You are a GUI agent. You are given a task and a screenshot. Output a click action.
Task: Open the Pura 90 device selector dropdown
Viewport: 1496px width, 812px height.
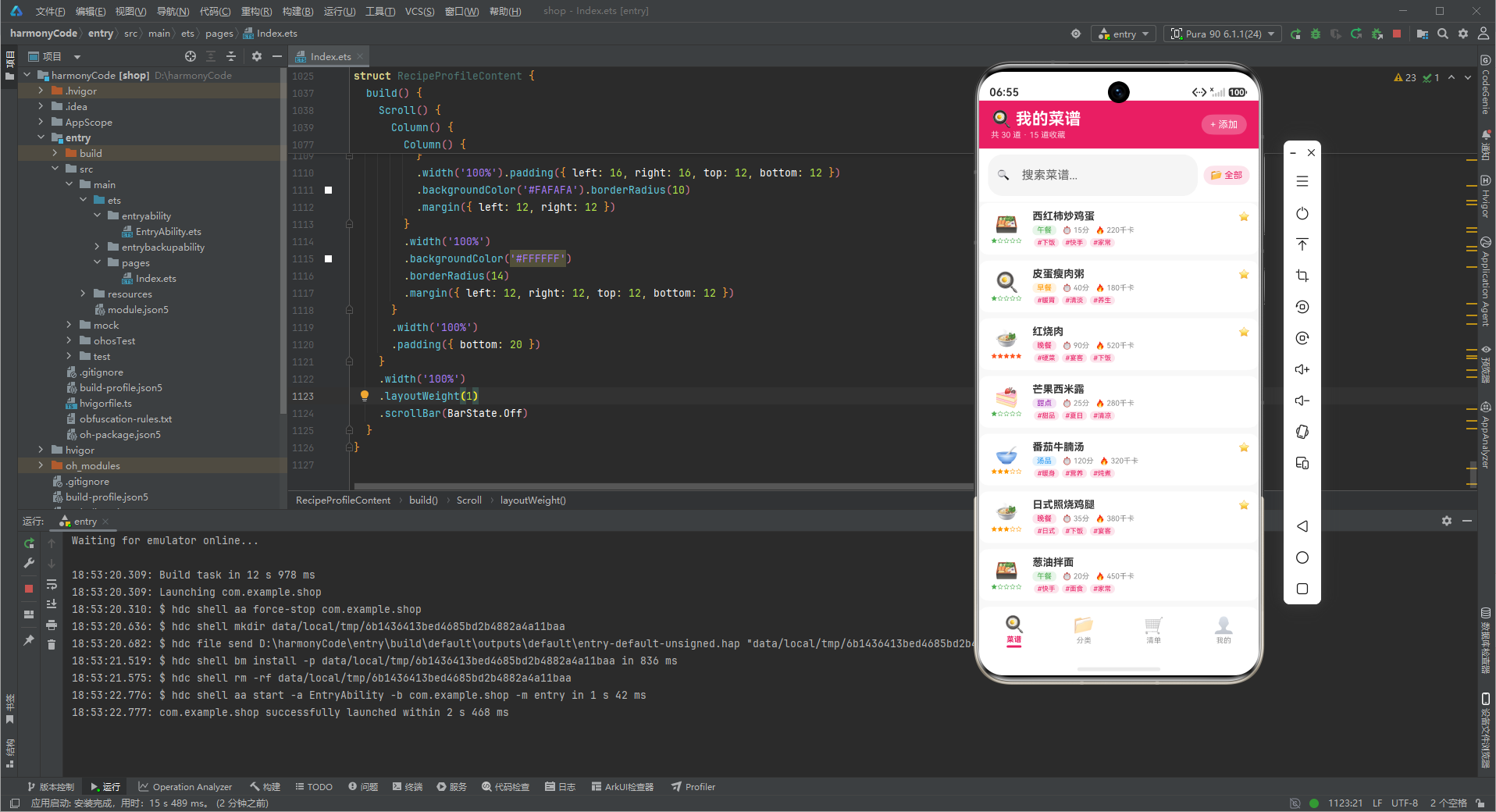(1223, 34)
